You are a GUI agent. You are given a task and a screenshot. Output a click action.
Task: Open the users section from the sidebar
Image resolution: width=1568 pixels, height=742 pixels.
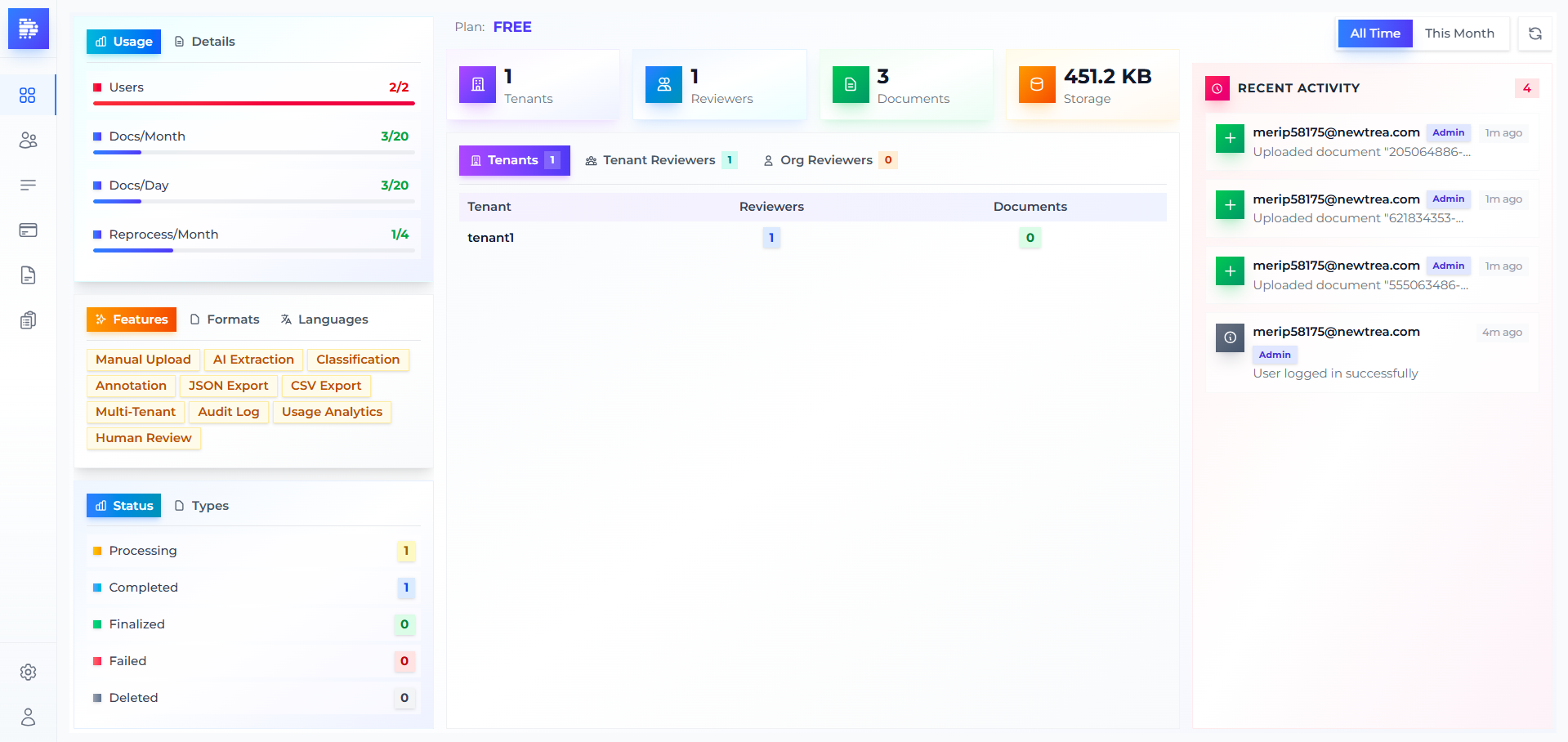pos(29,141)
